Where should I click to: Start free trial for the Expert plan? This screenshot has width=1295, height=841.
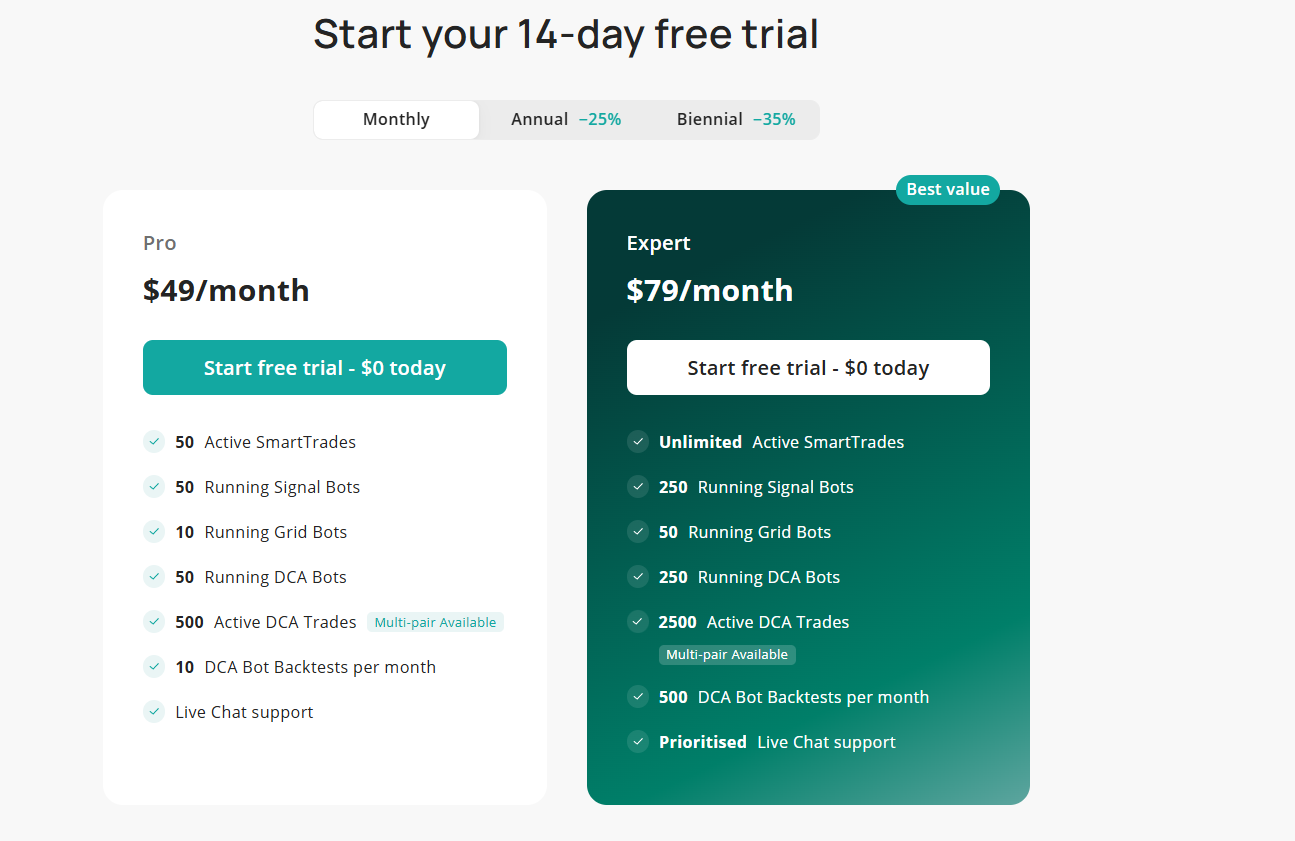(x=808, y=368)
